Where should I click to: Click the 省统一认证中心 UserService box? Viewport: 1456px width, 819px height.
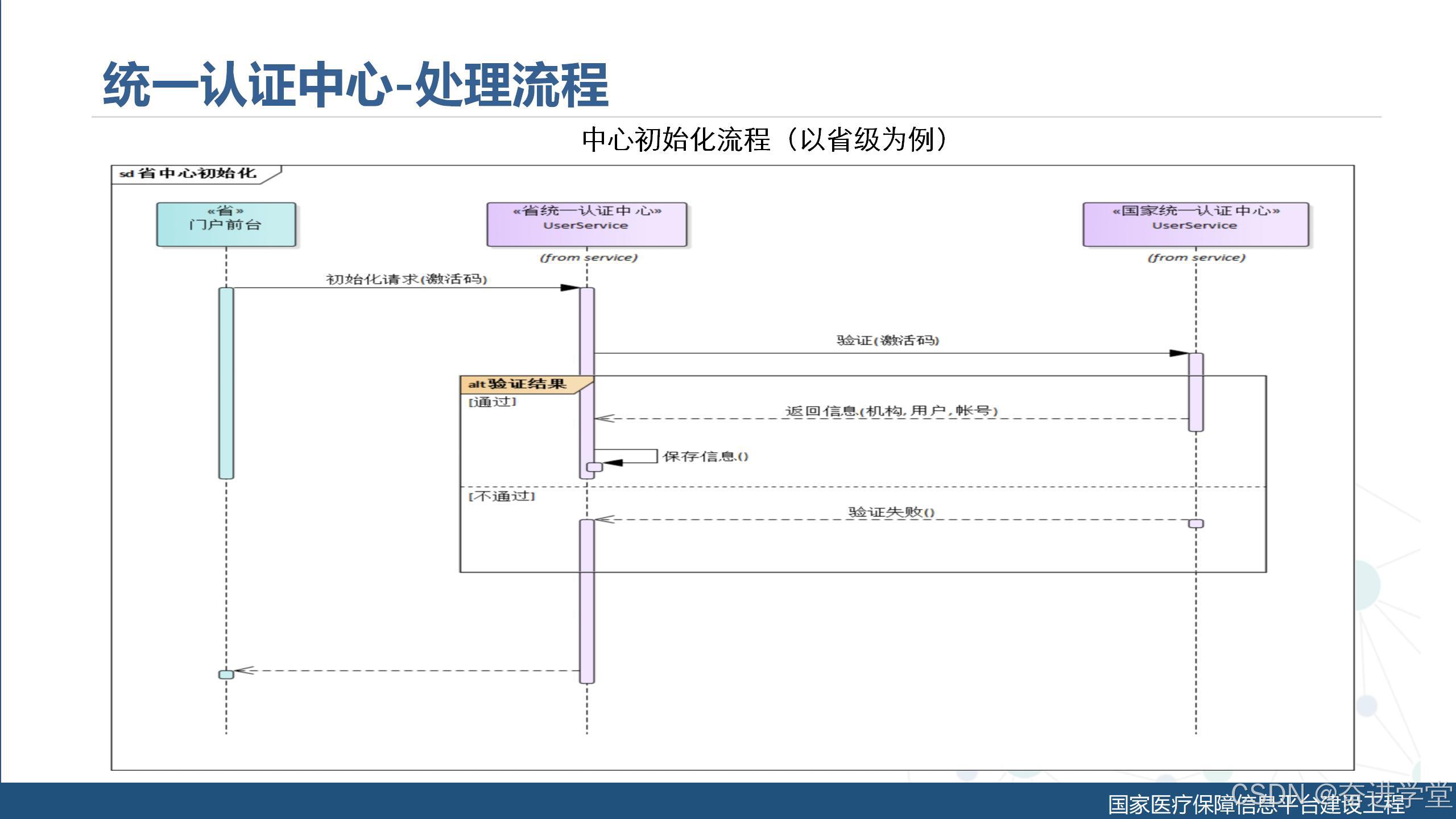coord(586,224)
